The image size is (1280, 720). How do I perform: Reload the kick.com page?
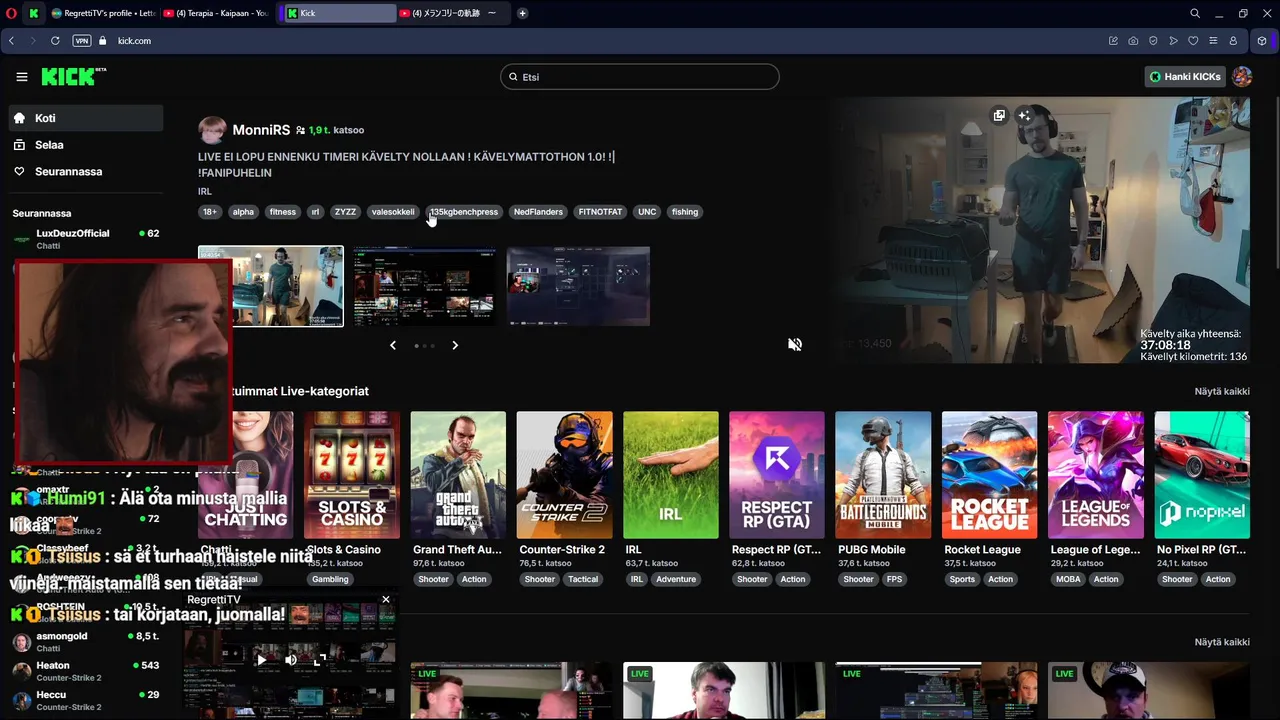(55, 41)
